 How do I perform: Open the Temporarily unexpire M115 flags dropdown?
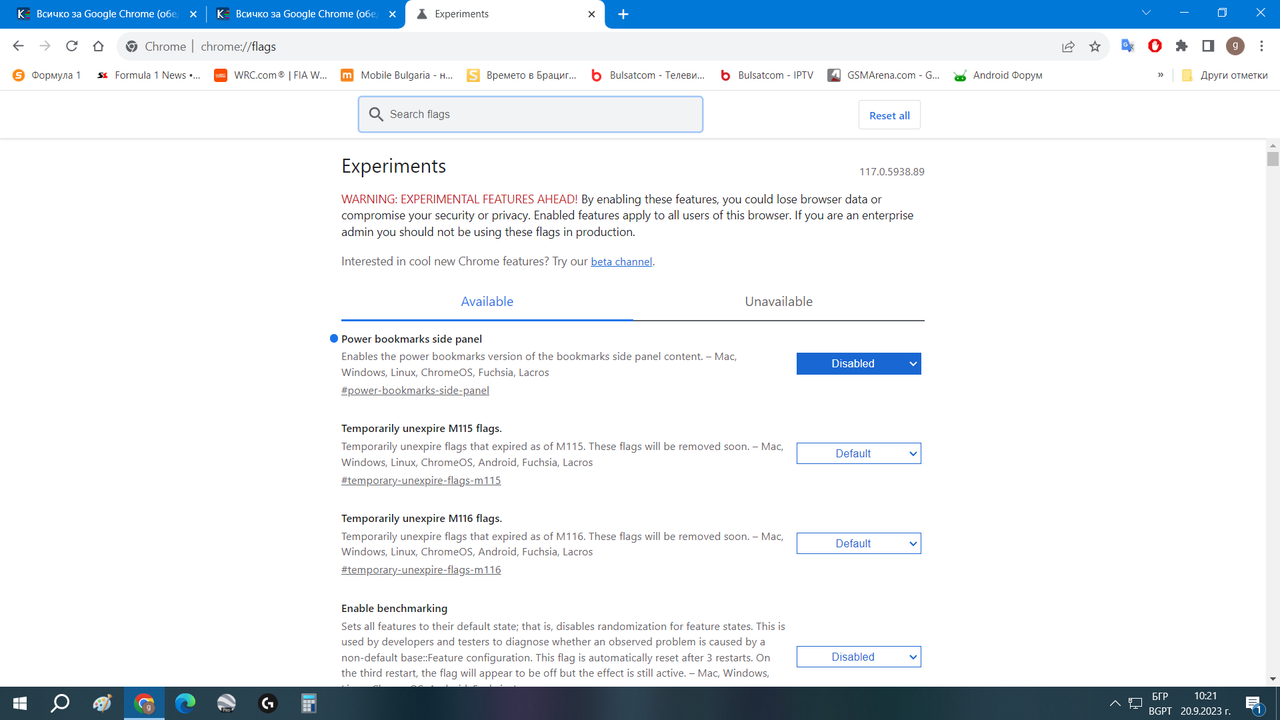[859, 454]
